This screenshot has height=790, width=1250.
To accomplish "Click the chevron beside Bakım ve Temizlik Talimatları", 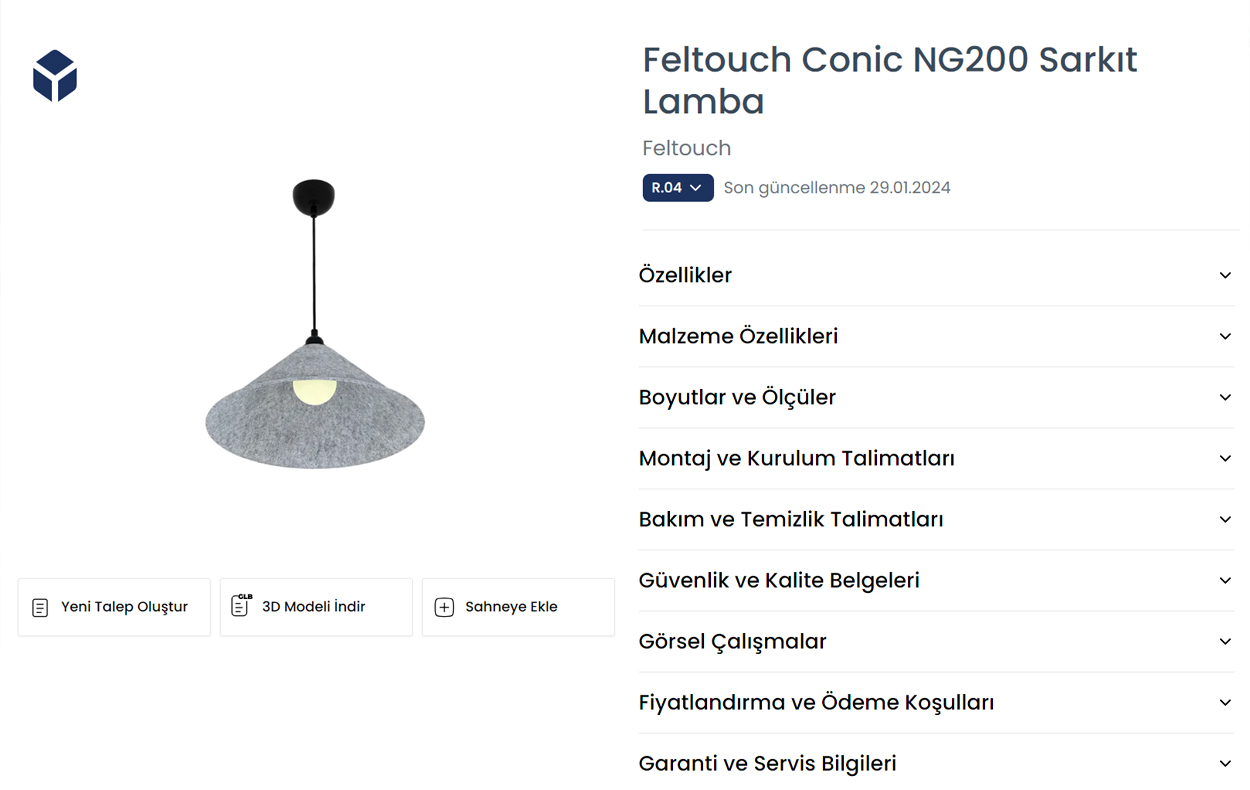I will tap(1225, 519).
